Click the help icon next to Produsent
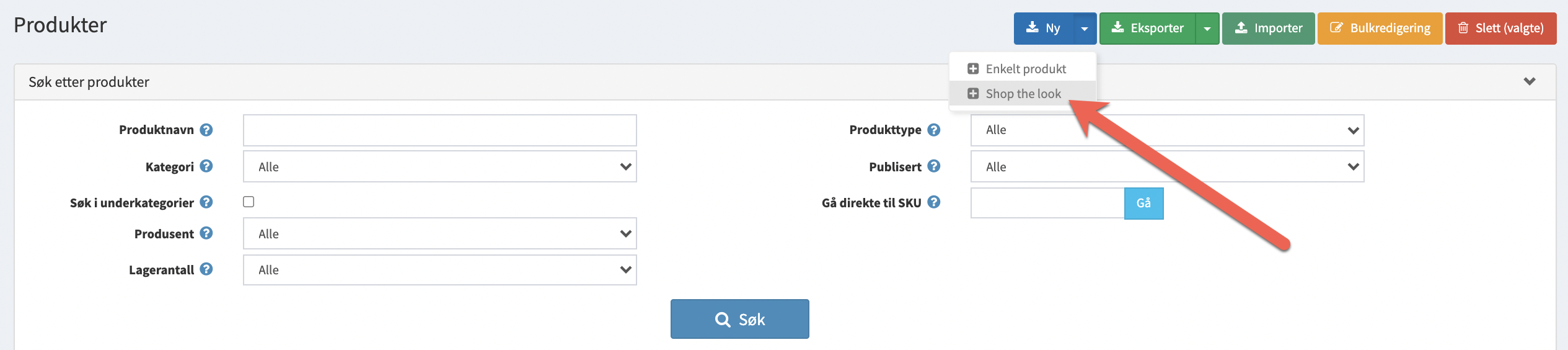1568x350 pixels. (206, 233)
